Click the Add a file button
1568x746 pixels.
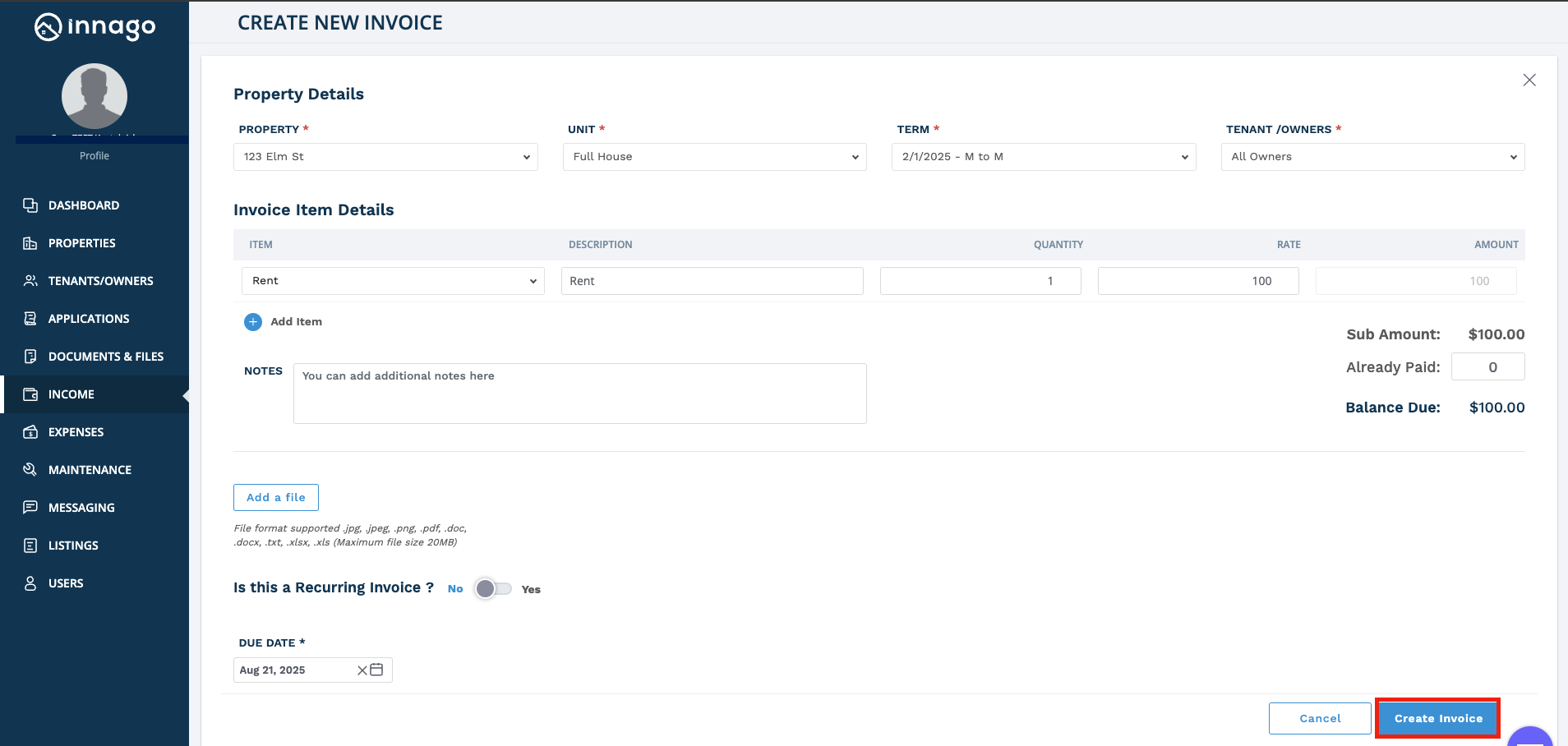(x=276, y=498)
